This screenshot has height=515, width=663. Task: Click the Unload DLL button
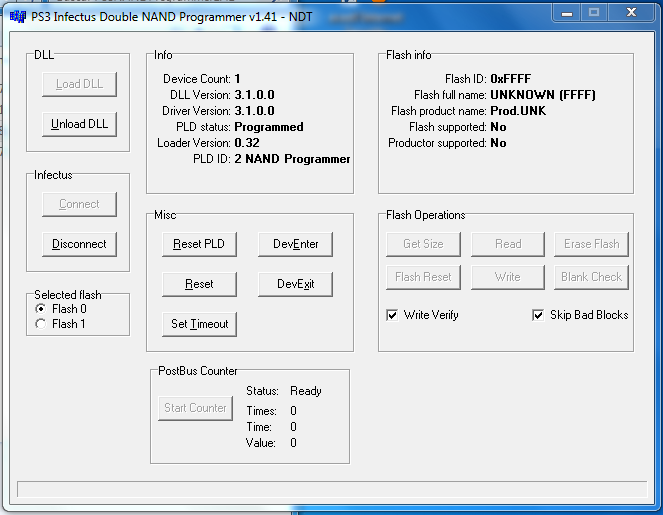(79, 124)
